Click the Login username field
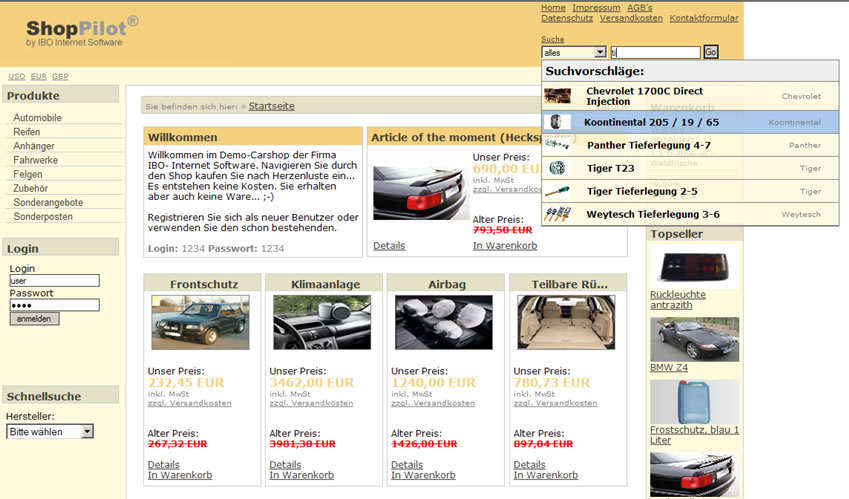Viewport: 849px width, 499px height. pos(54,280)
